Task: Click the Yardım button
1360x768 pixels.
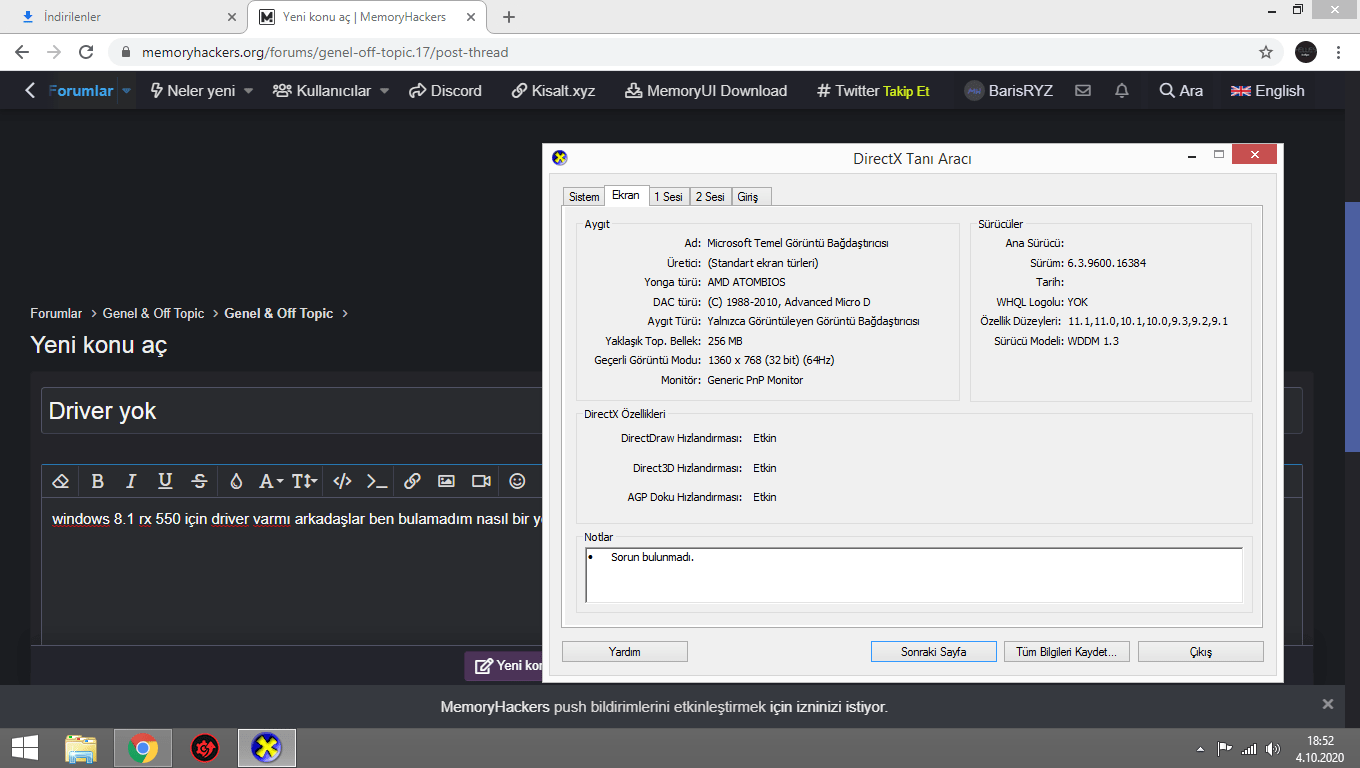Action: 625,652
